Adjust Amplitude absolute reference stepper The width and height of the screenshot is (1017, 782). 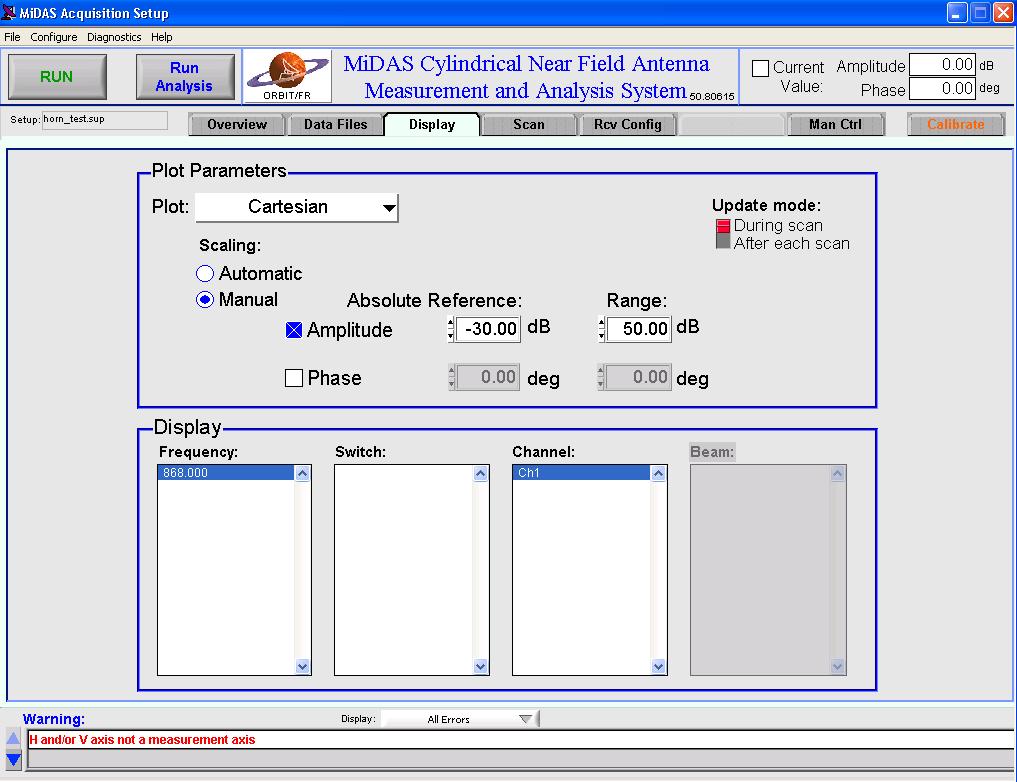click(450, 329)
